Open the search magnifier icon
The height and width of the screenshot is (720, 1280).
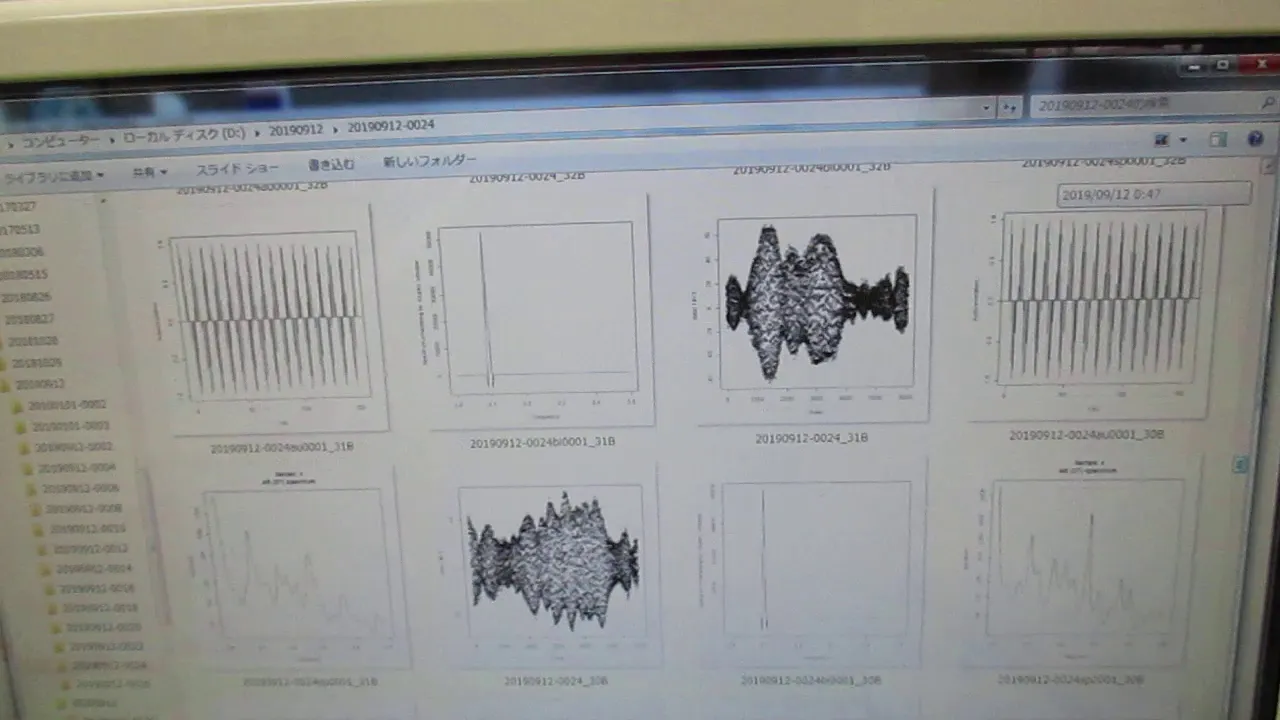click(1267, 102)
